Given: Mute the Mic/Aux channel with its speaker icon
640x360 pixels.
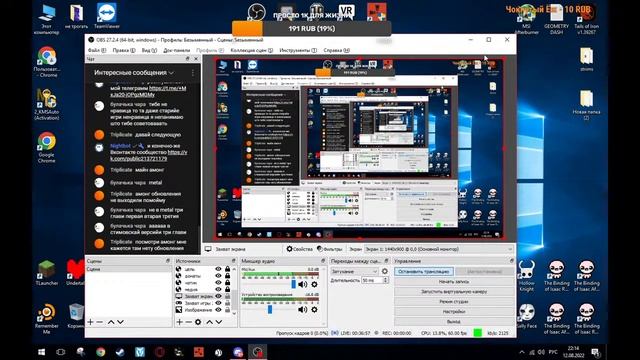Looking at the screenshot, I should (302, 284).
